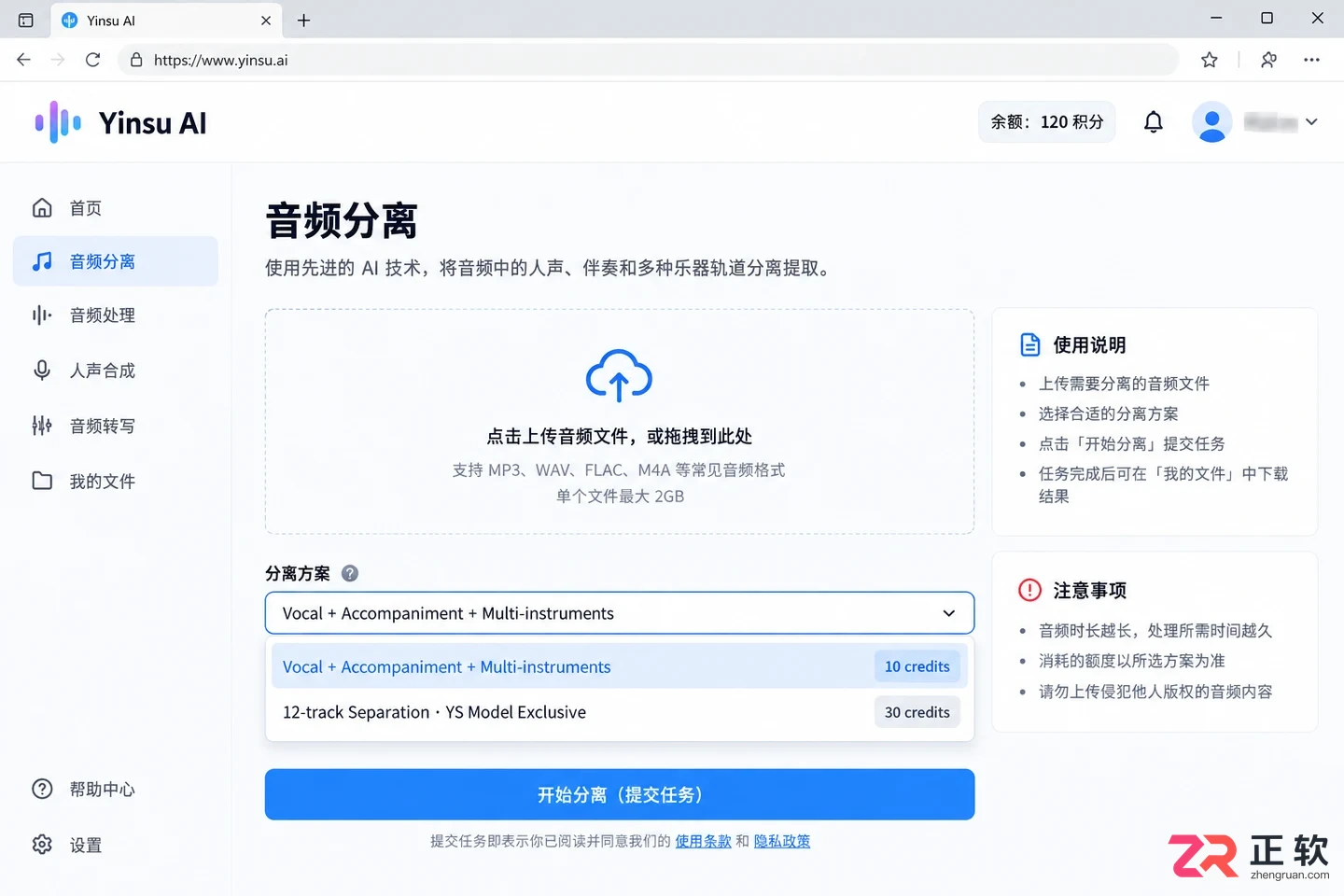Open 音频转写 in the sidebar
Viewport: 1344px width, 896px height.
[116, 427]
